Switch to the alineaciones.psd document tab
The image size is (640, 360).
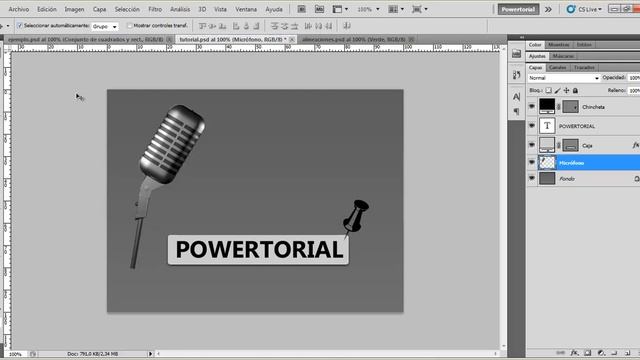354,40
